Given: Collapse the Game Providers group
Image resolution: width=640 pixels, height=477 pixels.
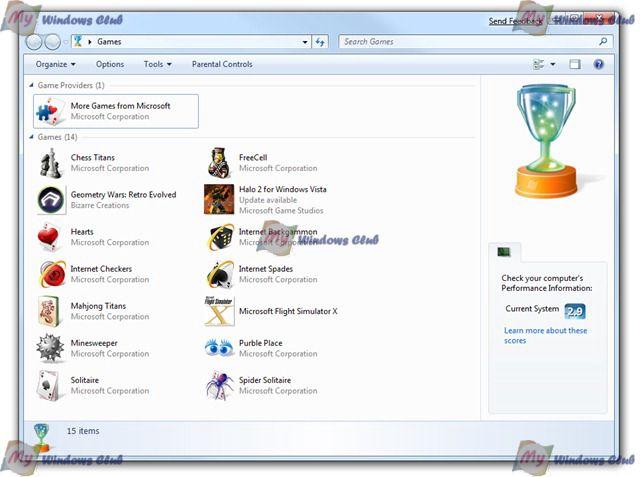Looking at the screenshot, I should pyautogui.click(x=31, y=85).
